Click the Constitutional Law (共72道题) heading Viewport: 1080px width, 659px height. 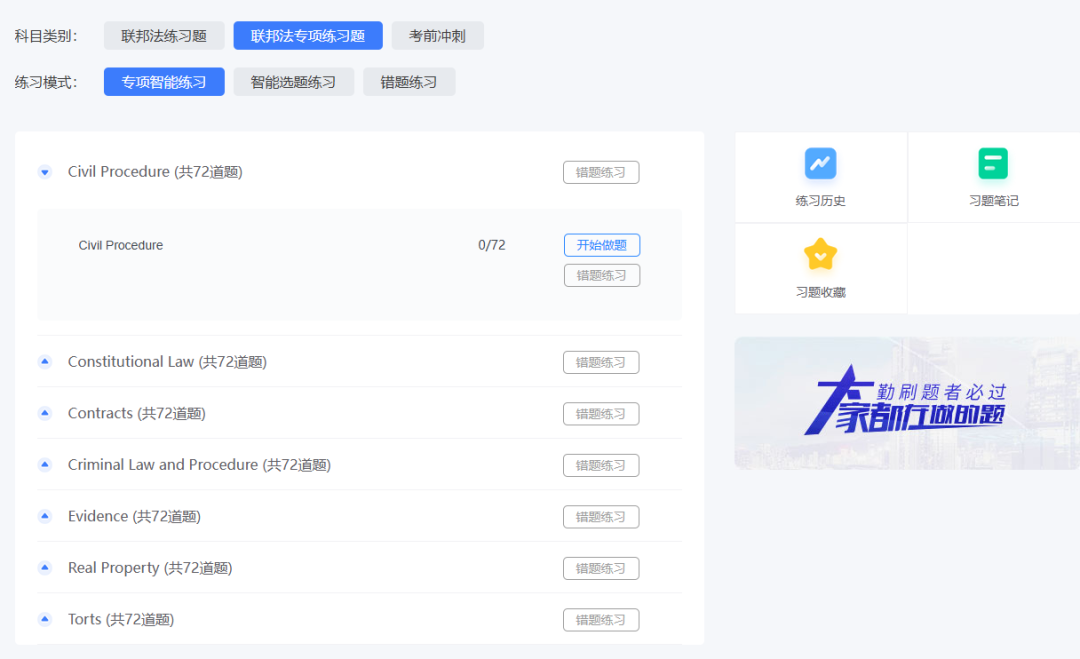pyautogui.click(x=167, y=362)
